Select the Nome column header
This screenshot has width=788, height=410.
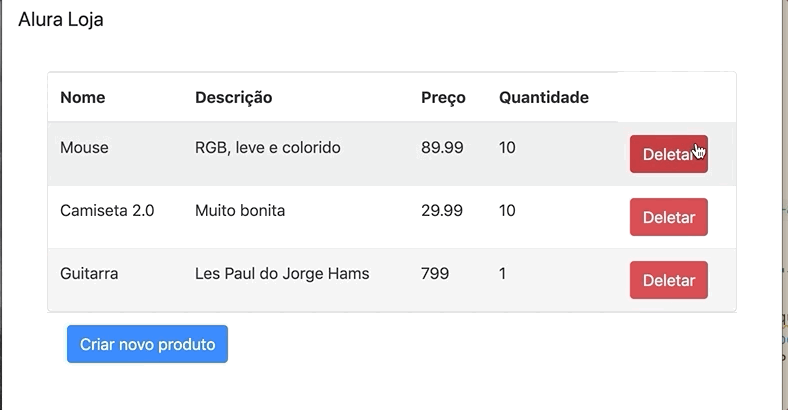click(83, 97)
